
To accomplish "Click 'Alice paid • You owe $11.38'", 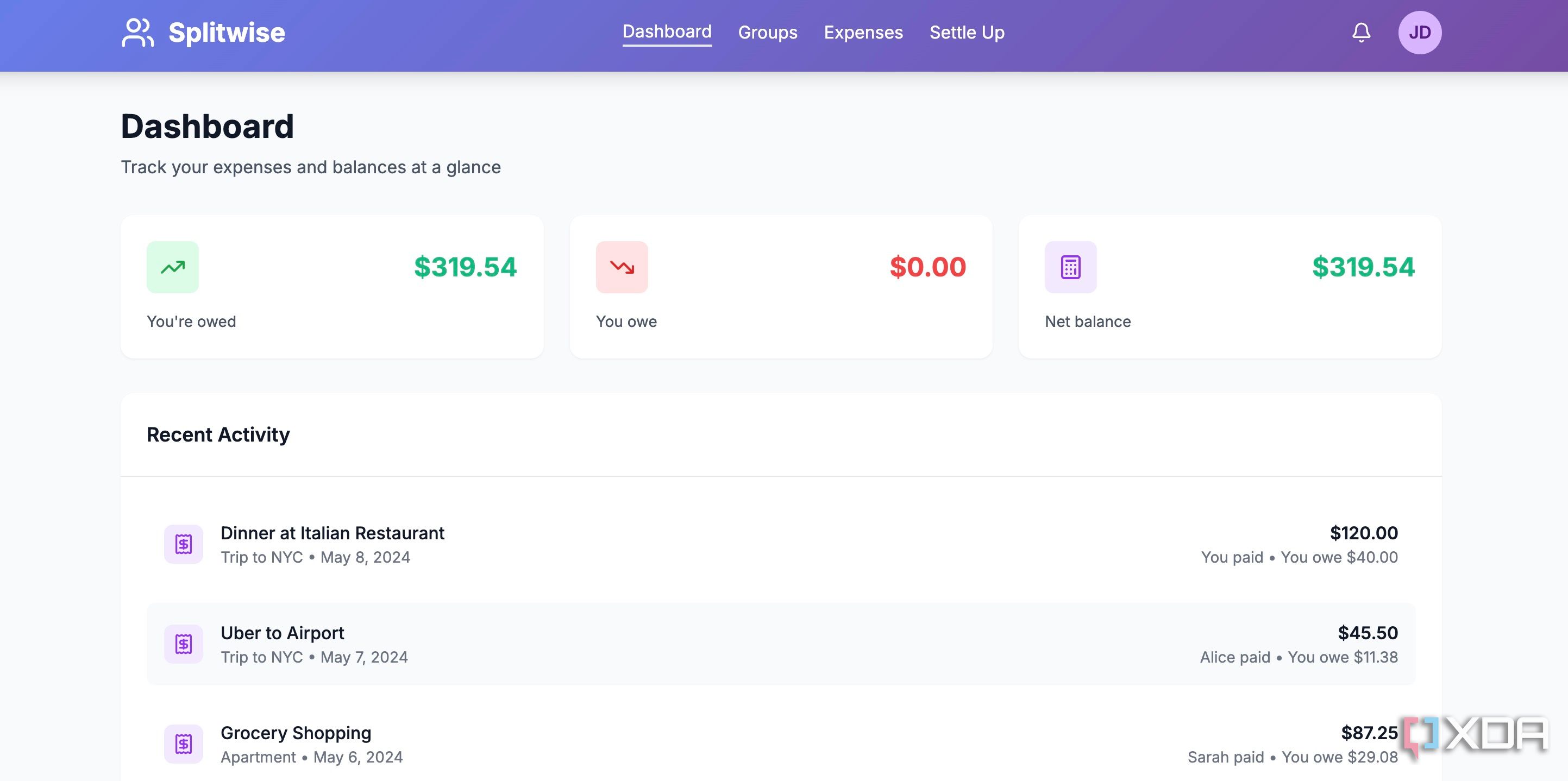I will pyautogui.click(x=1299, y=657).
